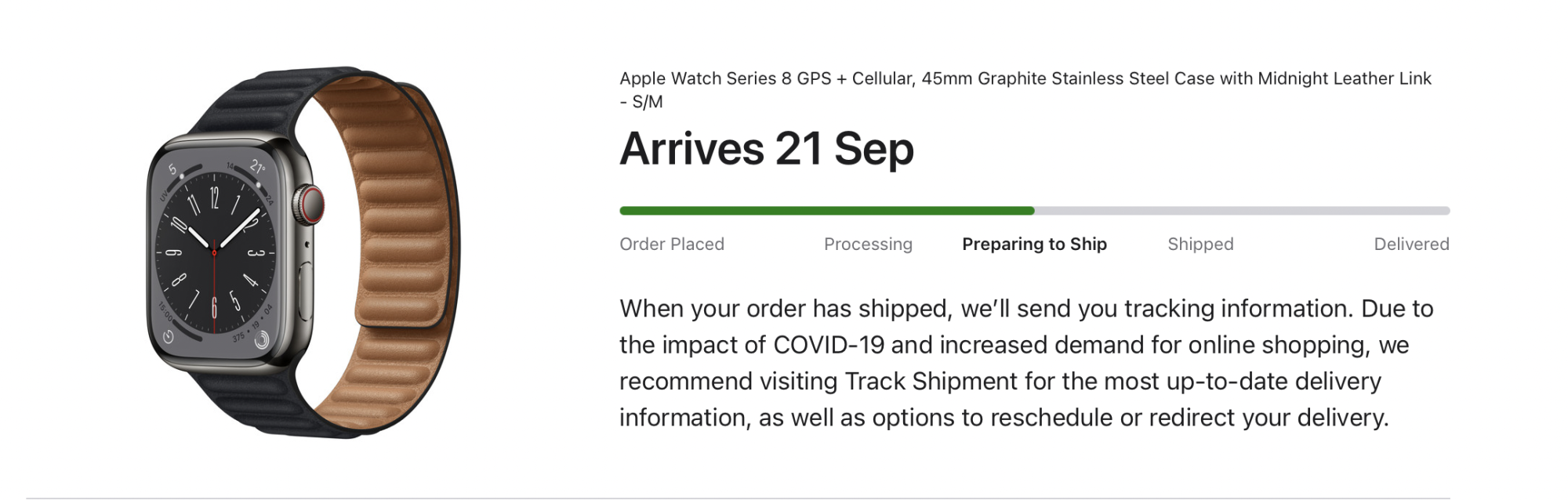Select the Shipped status step
Screen dimensions: 1568x500
(1200, 245)
